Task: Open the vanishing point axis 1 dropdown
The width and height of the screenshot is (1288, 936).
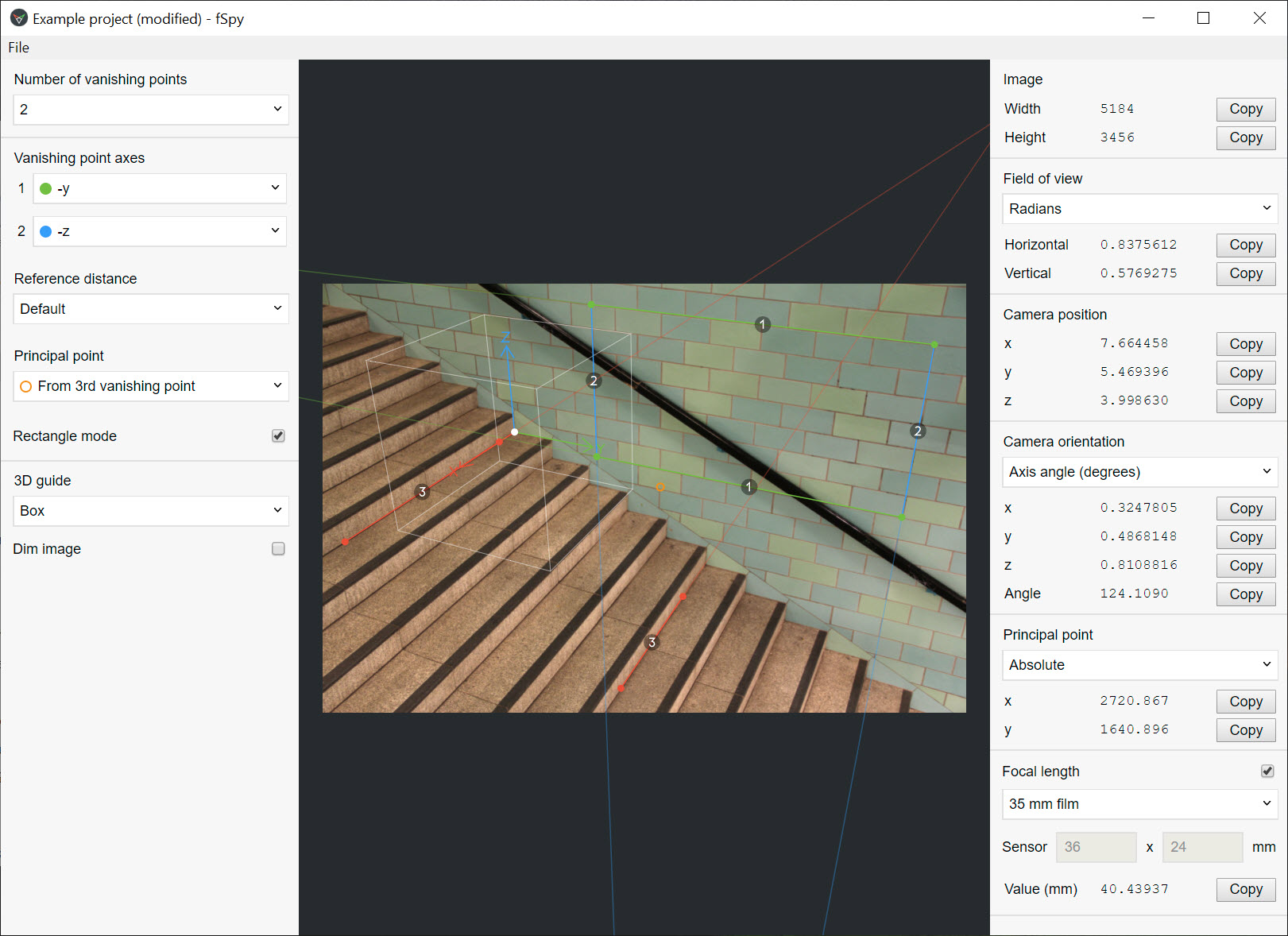Action: 160,189
